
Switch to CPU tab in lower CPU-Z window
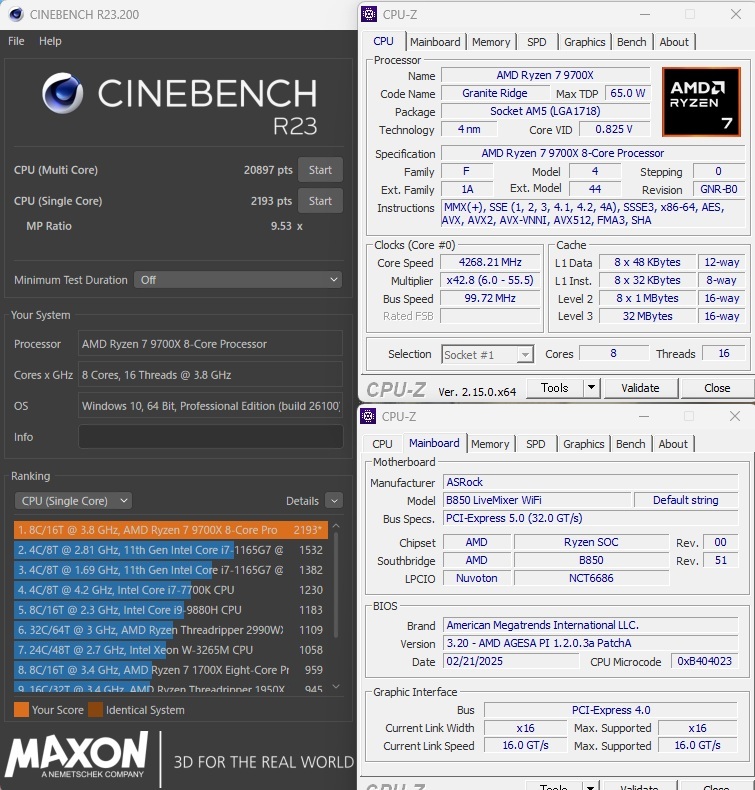point(382,444)
